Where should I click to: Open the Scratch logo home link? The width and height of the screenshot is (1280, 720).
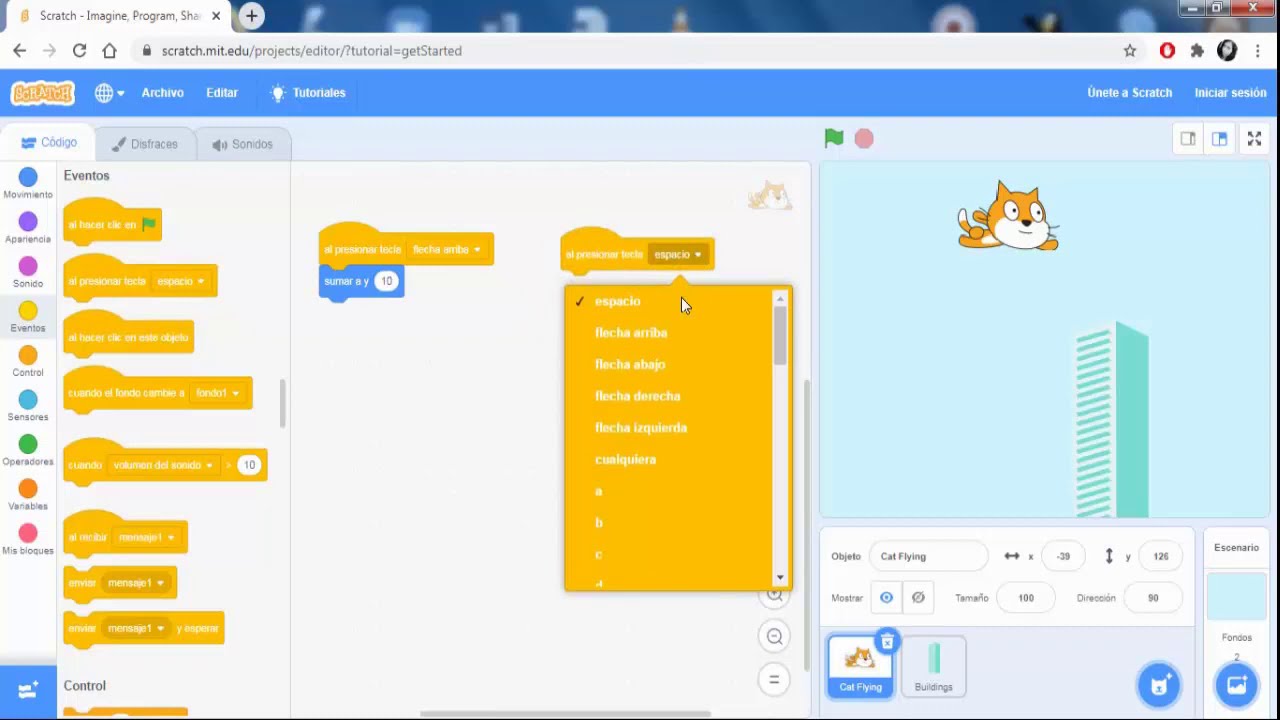pos(42,93)
